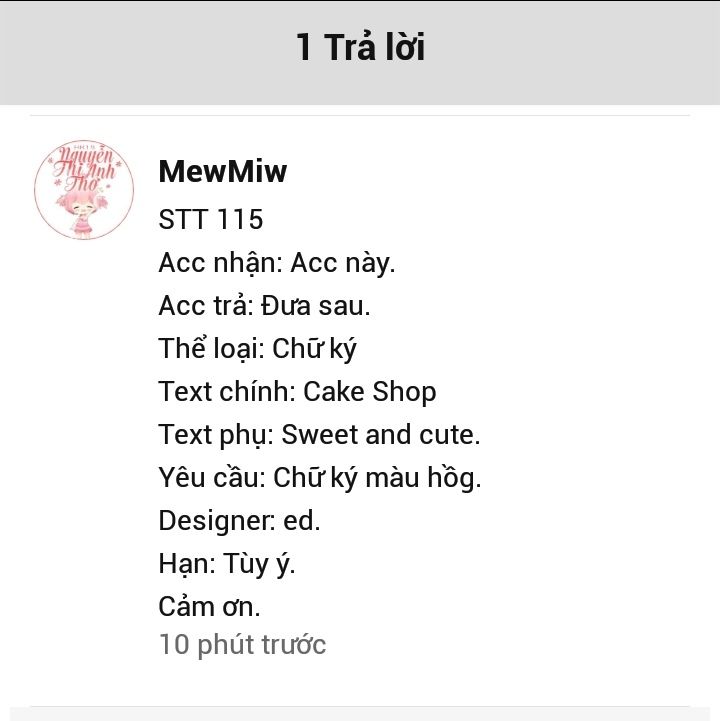The width and height of the screenshot is (720, 721).
Task: Tap the words 'Sweet and cute' in comment
Action: [x=378, y=435]
